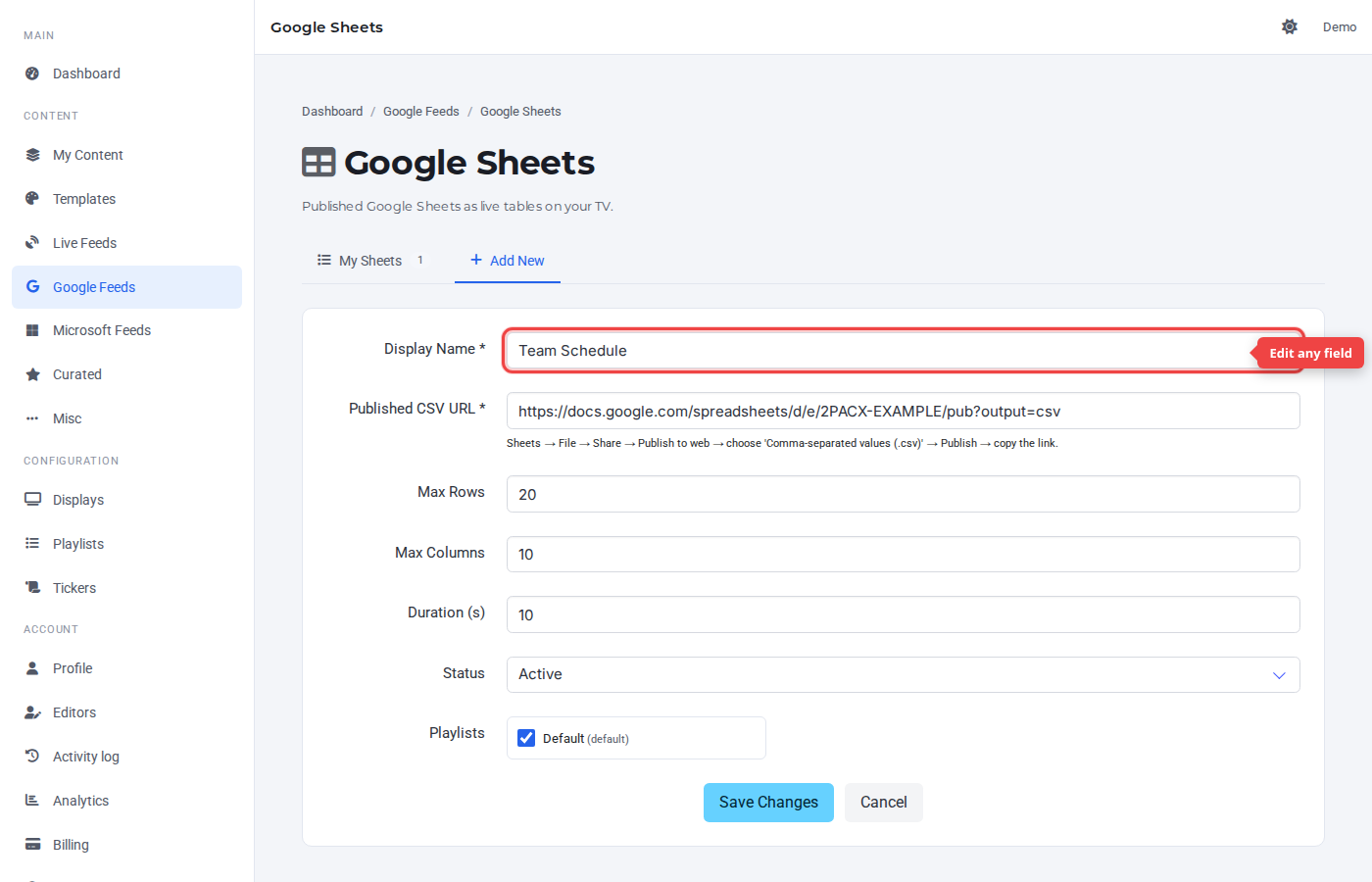Uncheck the Default playlist checkbox

pyautogui.click(x=526, y=738)
